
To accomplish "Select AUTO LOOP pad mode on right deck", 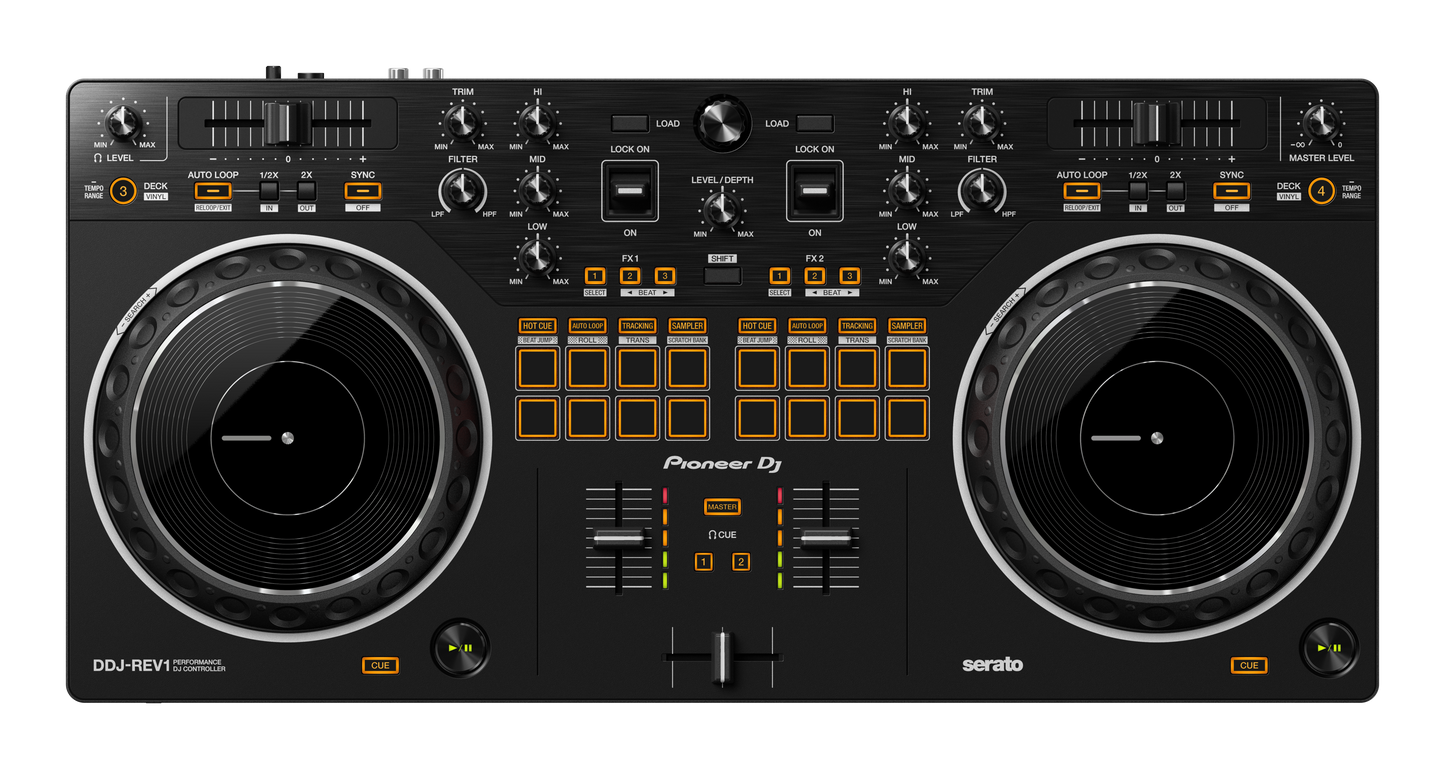I will (807, 325).
